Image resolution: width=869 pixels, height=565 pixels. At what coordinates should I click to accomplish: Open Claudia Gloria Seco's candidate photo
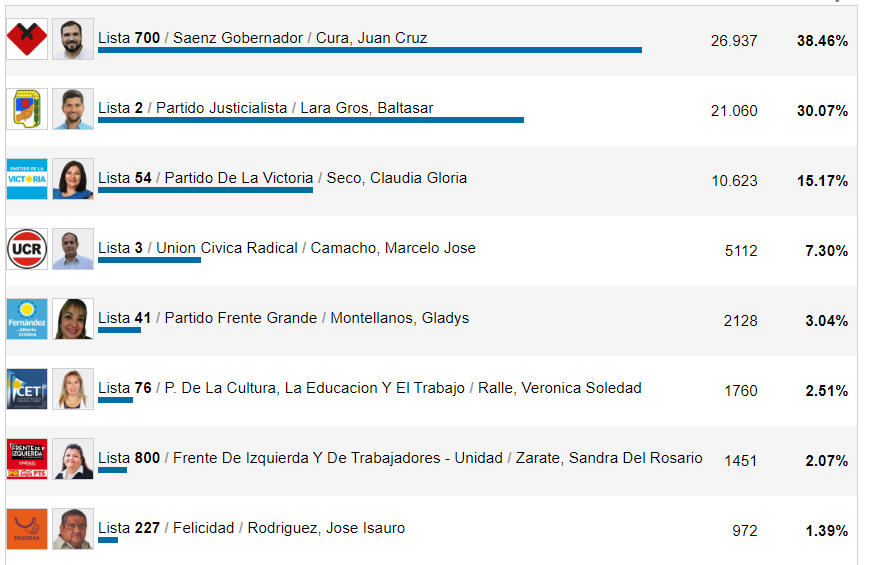[x=73, y=179]
